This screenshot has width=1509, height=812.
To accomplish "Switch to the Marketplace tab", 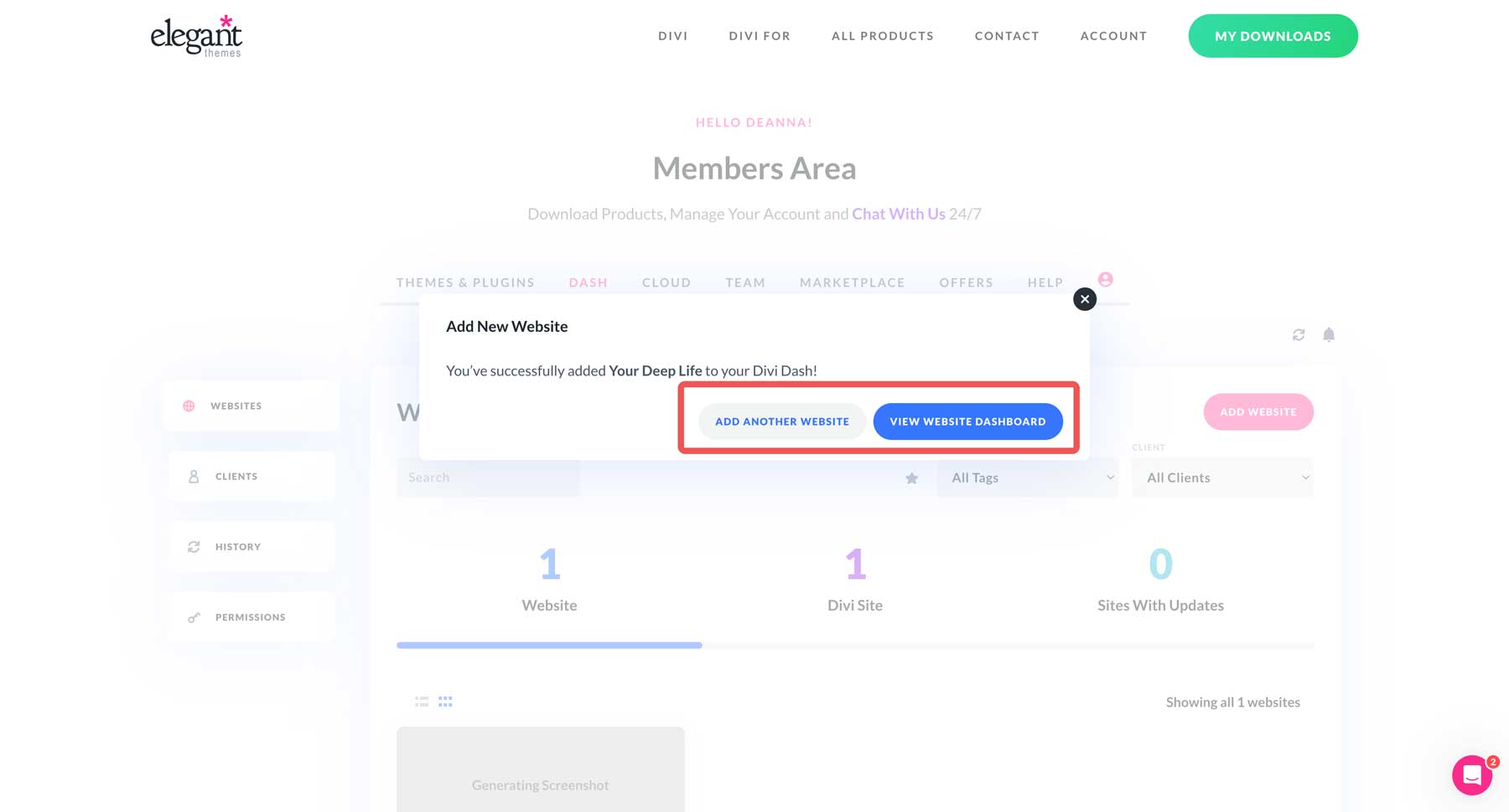I will (x=852, y=282).
